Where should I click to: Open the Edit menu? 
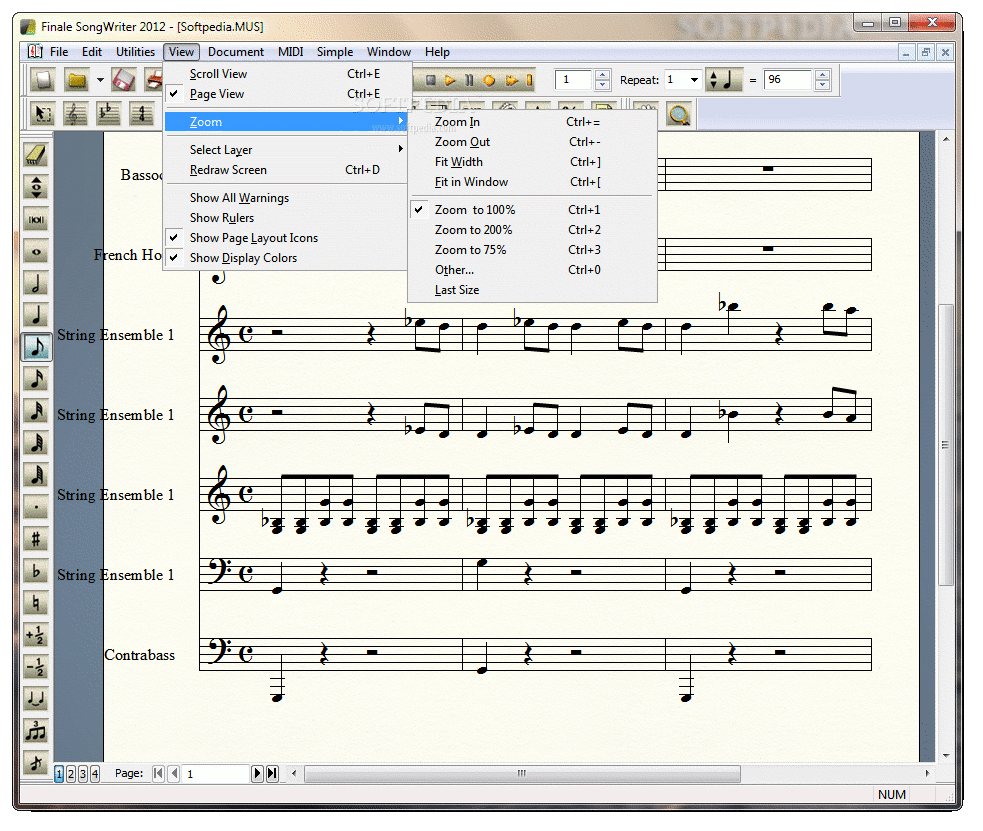click(x=92, y=52)
